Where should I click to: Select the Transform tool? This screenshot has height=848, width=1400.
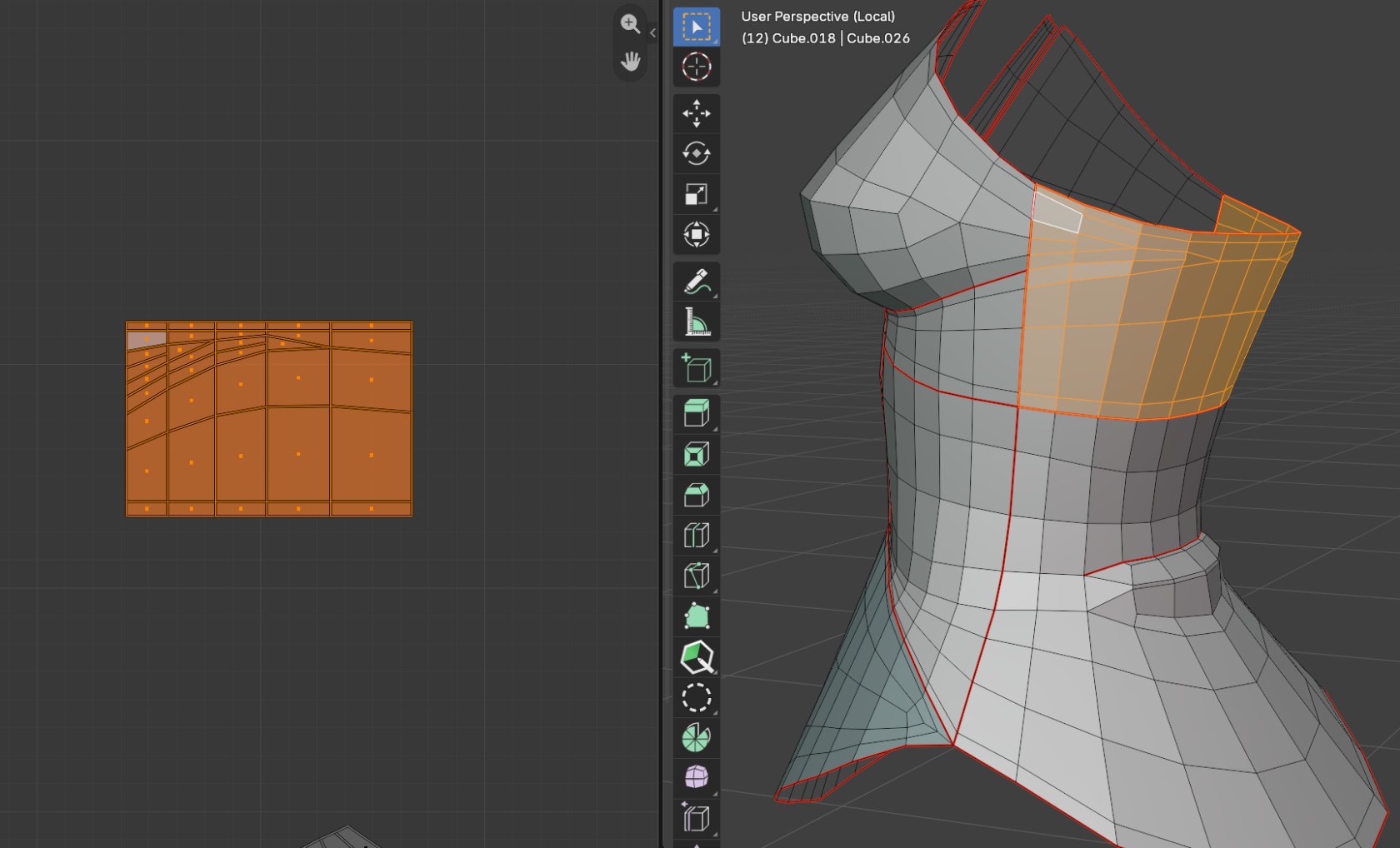click(x=697, y=234)
